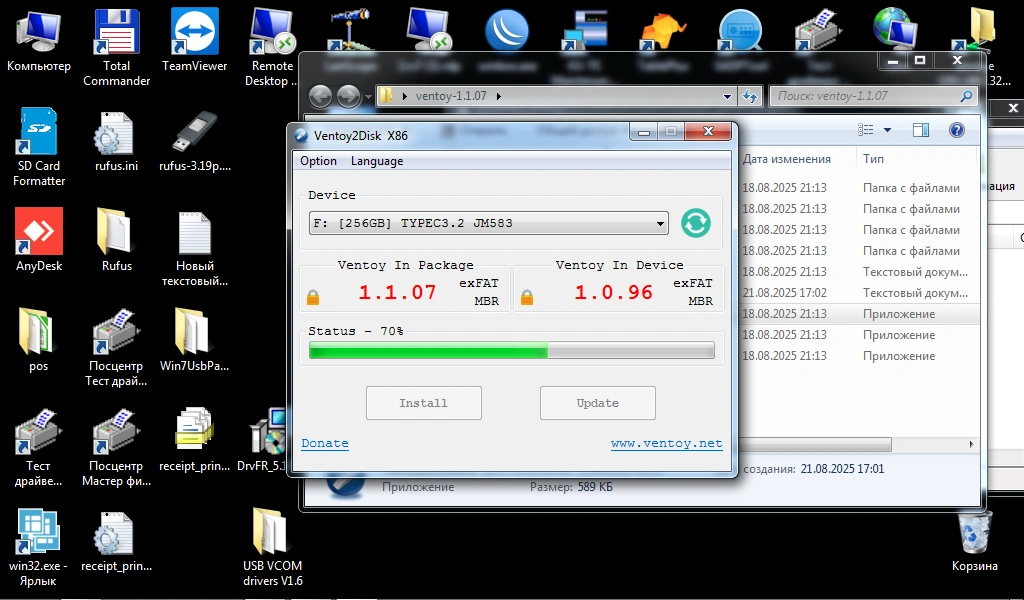The height and width of the screenshot is (600, 1024).
Task: Select the SD Card Formatter desktop shortcut
Action: coord(39,148)
